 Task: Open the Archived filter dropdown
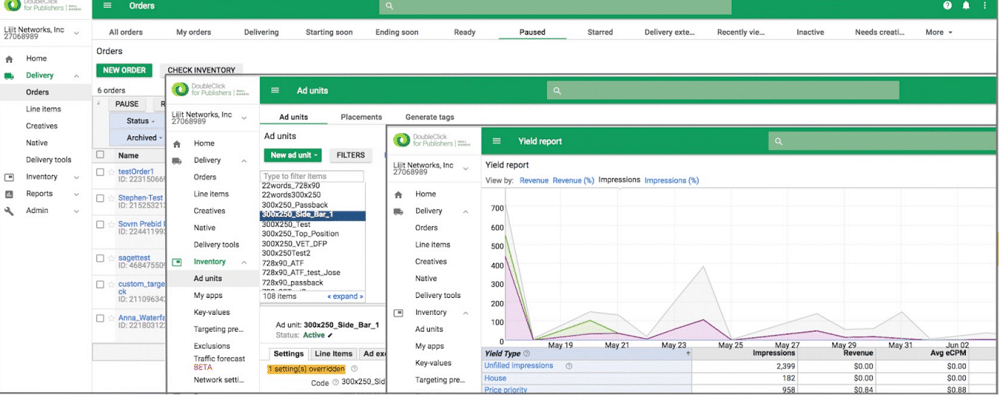(x=142, y=137)
